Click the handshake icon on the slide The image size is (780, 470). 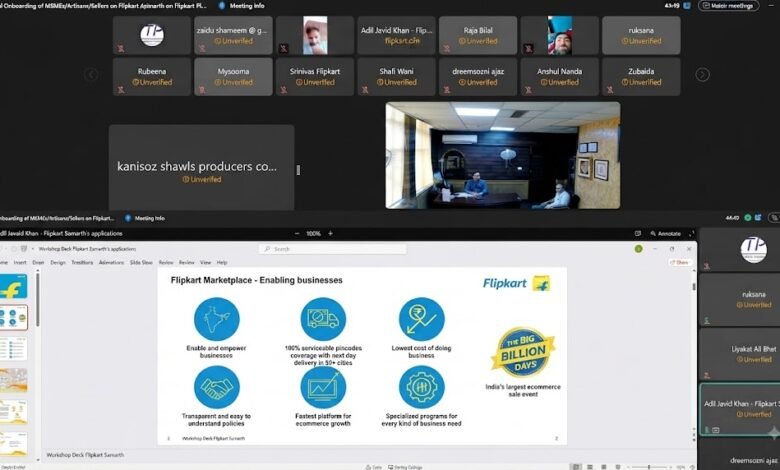coord(216,387)
